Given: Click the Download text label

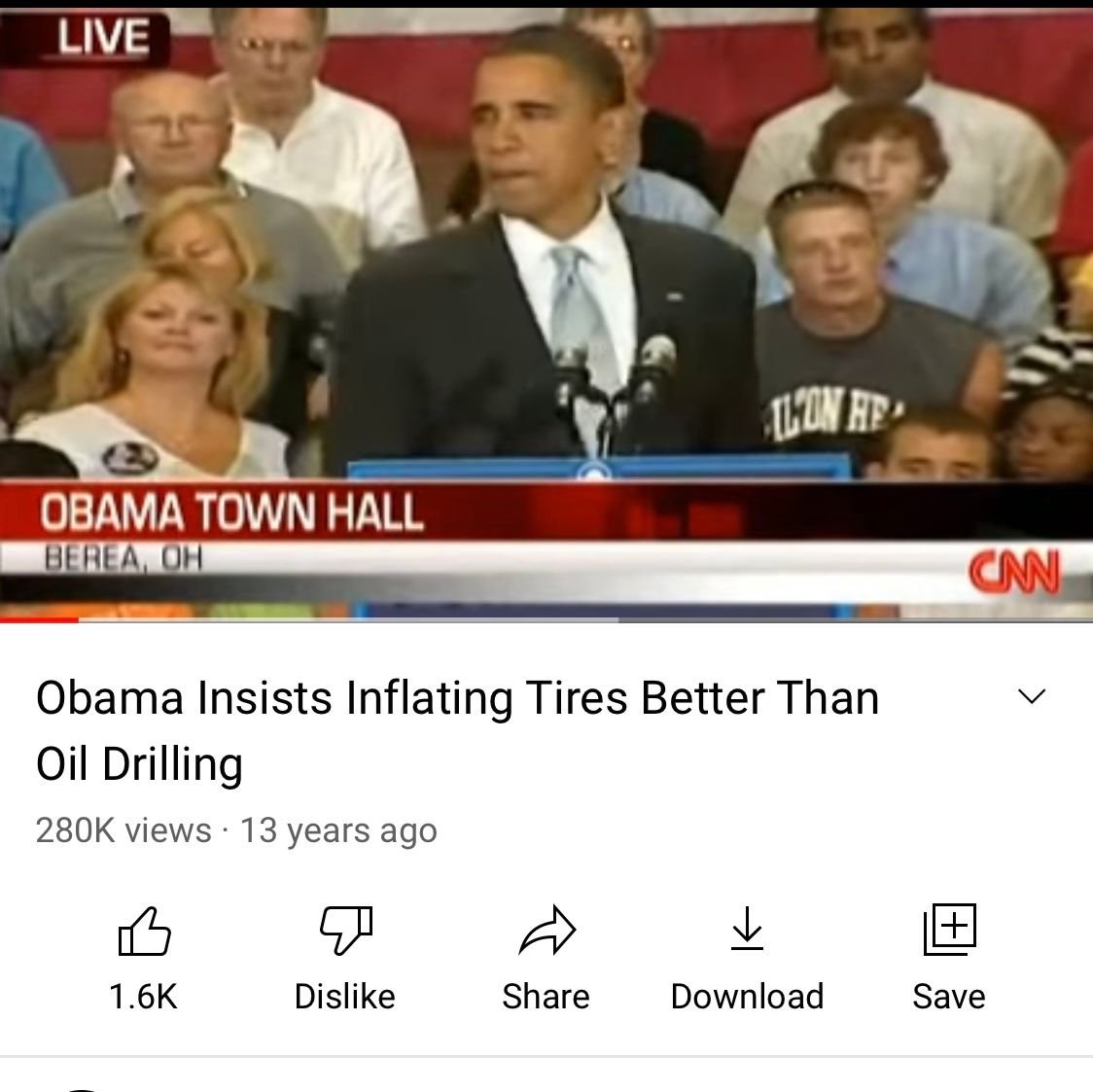Looking at the screenshot, I should pyautogui.click(x=747, y=996).
